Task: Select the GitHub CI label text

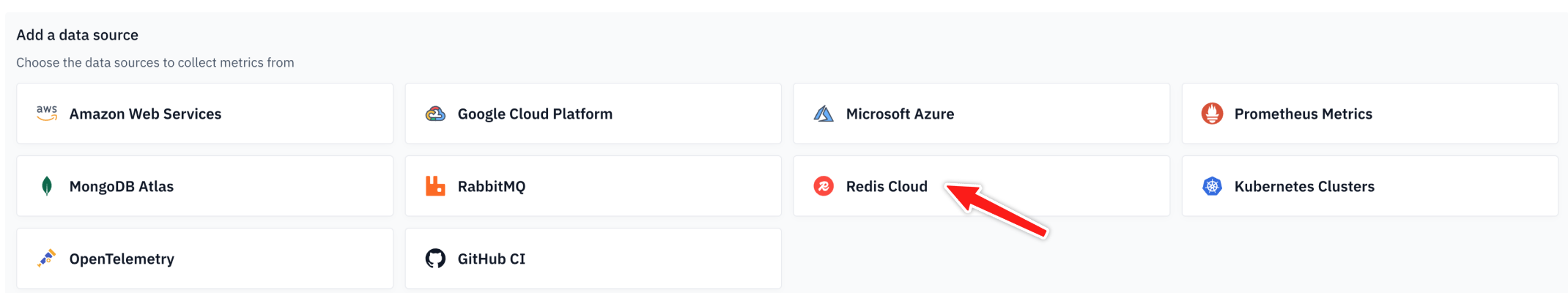Action: pos(491,259)
